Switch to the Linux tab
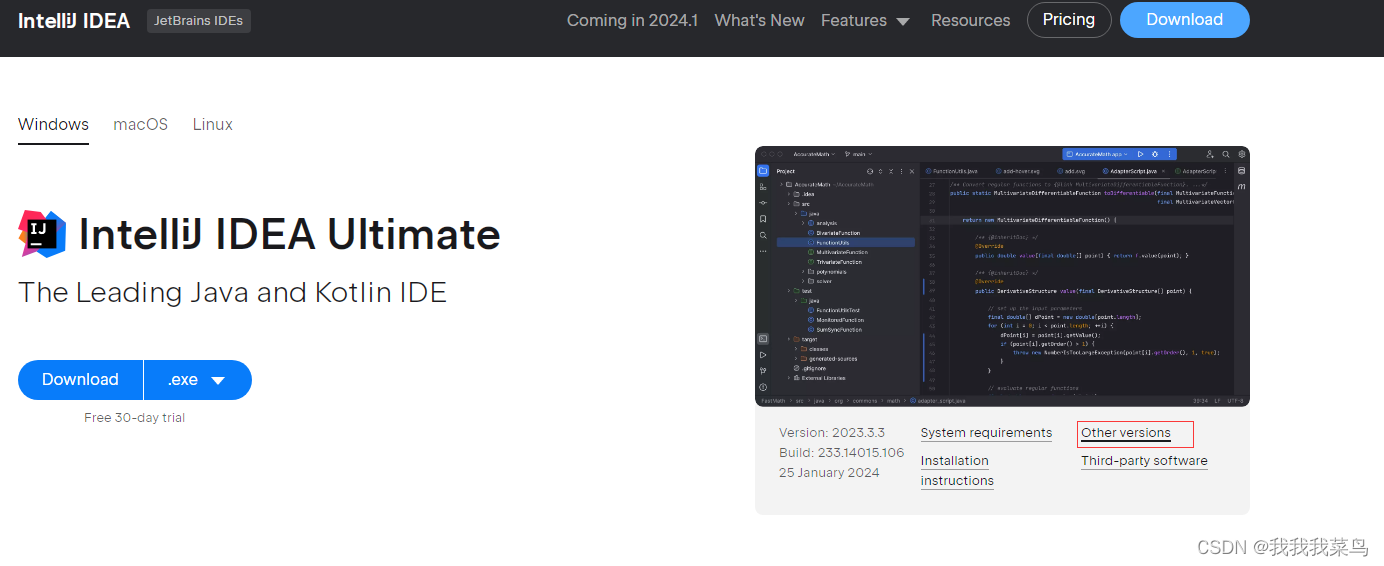Screen dimensions: 1384x566 [213, 125]
